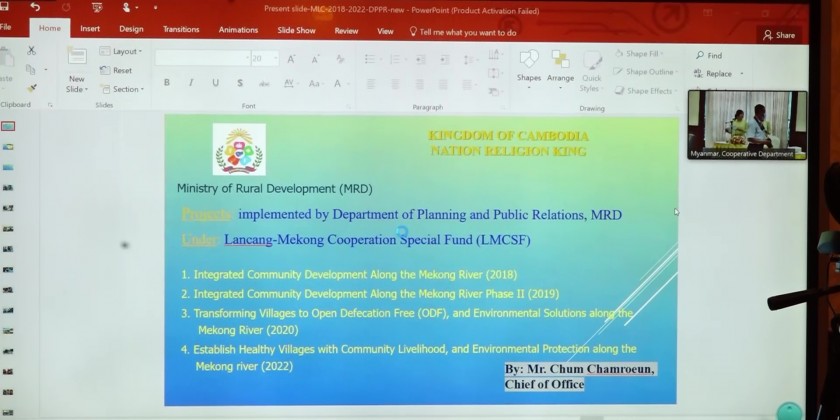840x420 pixels.
Task: Toggle Underline formatting
Action: [214, 83]
